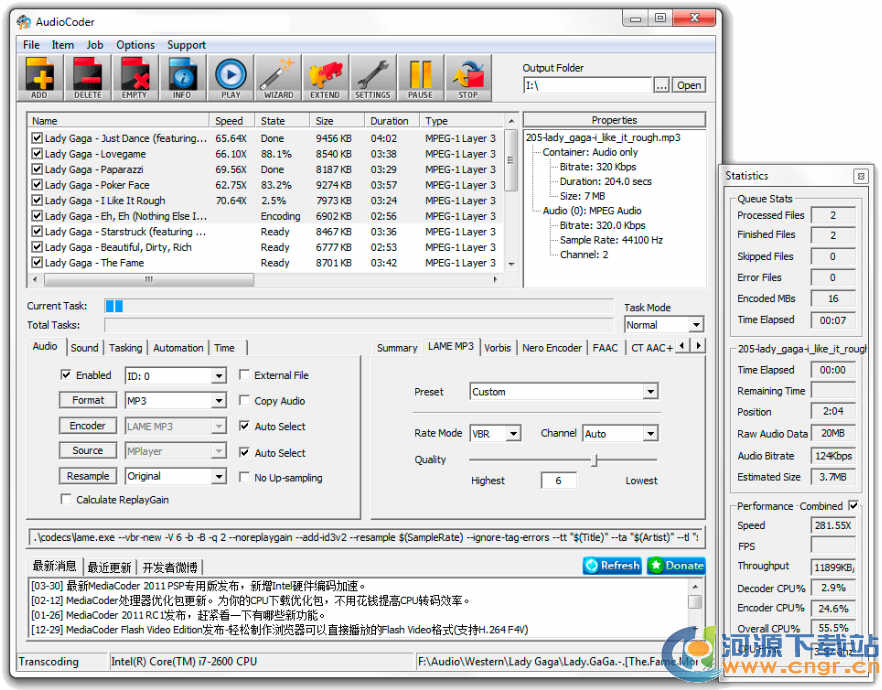Close the Statistics panel
The width and height of the screenshot is (882, 690).
(x=860, y=176)
